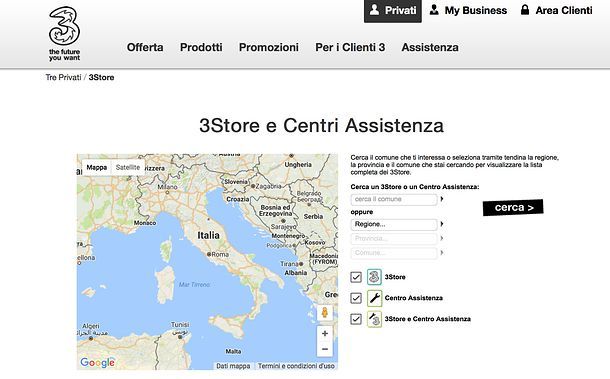This screenshot has height=379, width=610.
Task: Click the cerca button
Action: pos(513,208)
